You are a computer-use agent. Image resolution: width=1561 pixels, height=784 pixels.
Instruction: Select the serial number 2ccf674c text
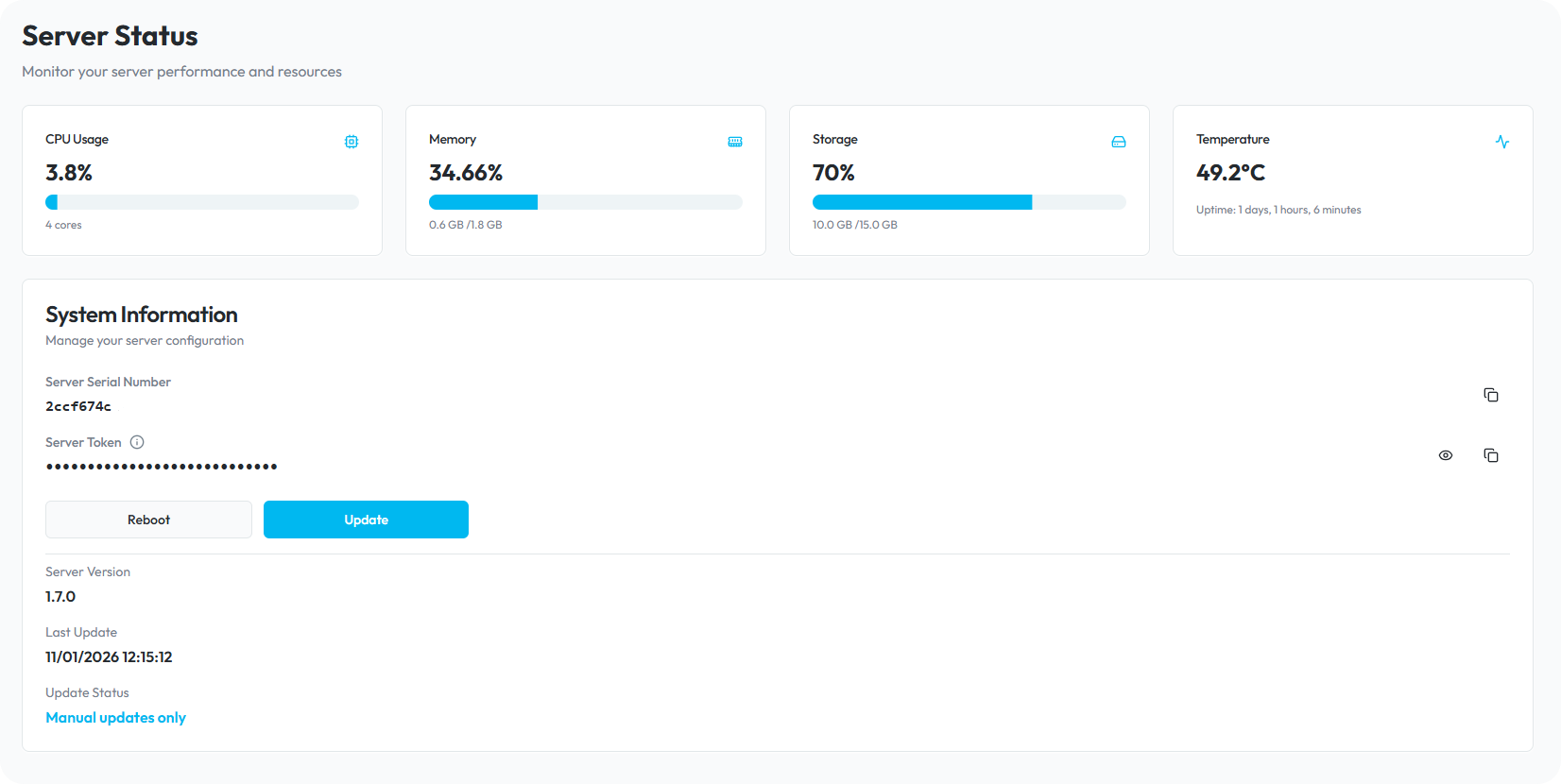pyautogui.click(x=78, y=407)
